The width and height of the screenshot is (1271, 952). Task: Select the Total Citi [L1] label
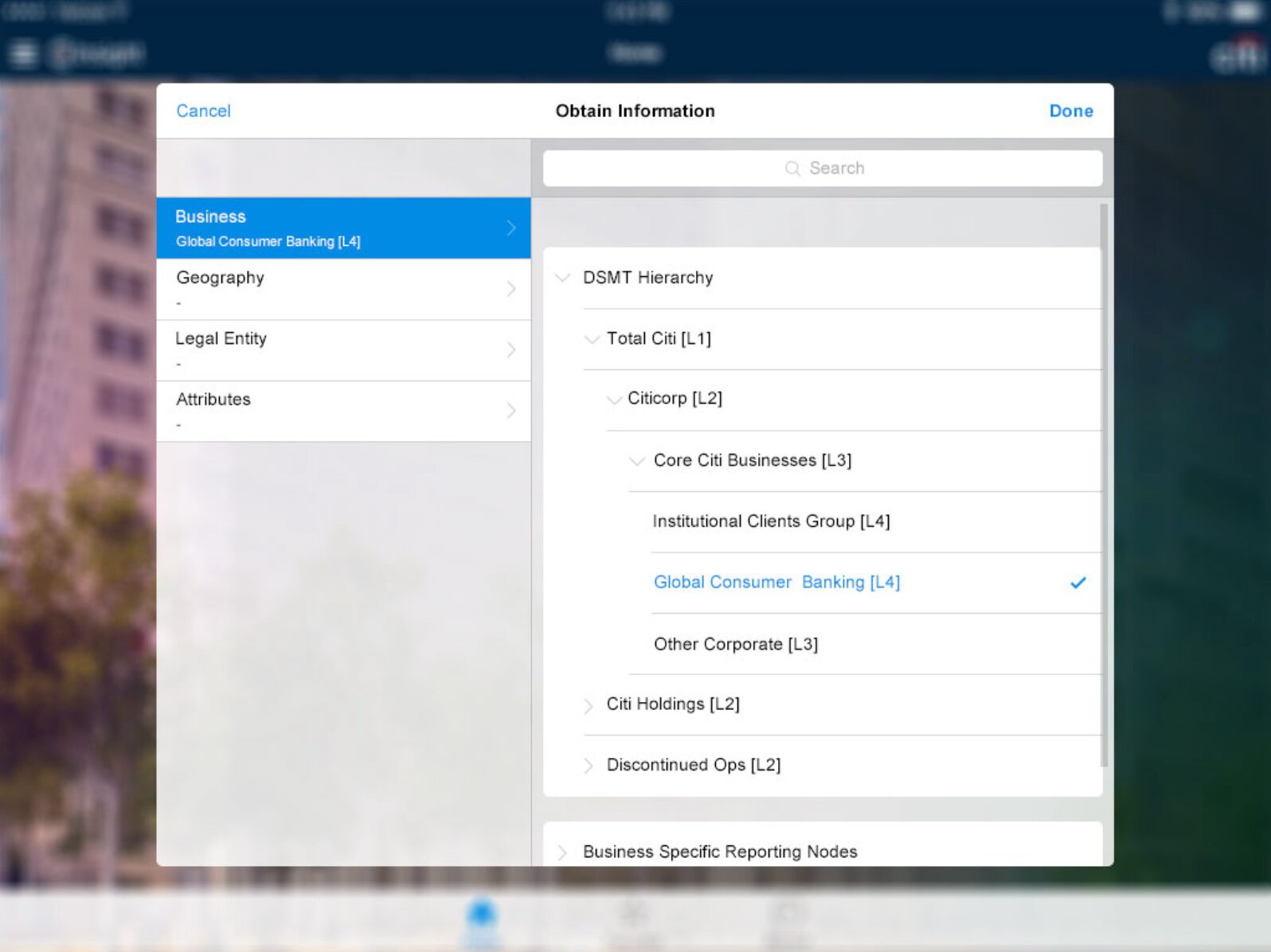click(x=659, y=338)
